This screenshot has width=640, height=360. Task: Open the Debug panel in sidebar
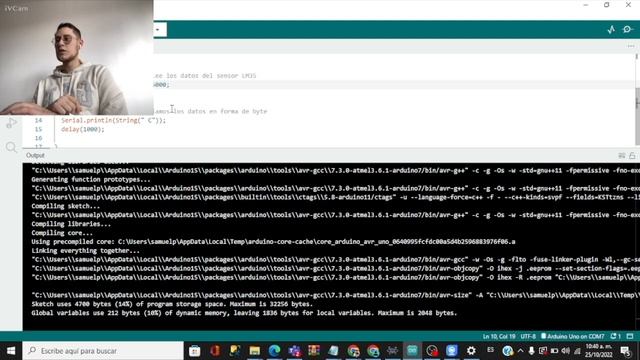coord(11,123)
